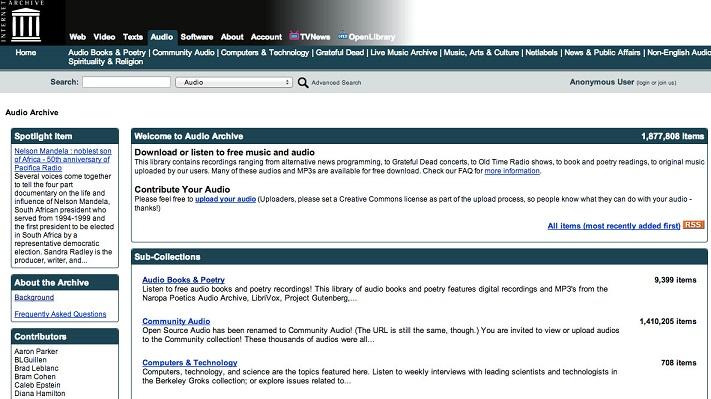This screenshot has height=399, width=711.
Task: Click the Audio Archive page heading
Action: tap(32, 112)
